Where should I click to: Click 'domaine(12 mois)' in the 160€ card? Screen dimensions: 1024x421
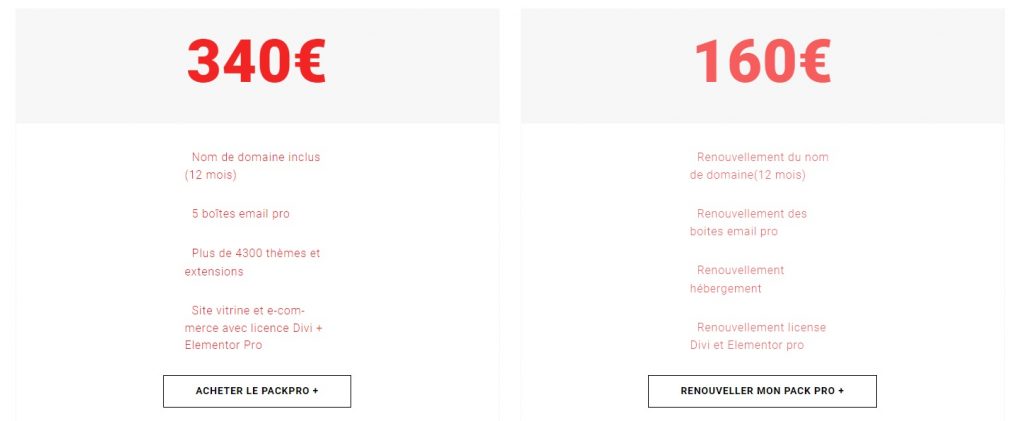(747, 176)
